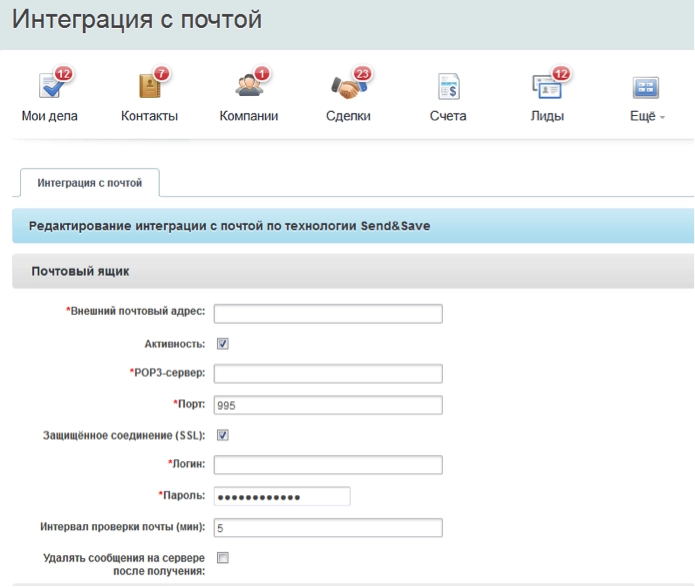Open the Компании people icon
The image size is (695, 587).
(247, 88)
